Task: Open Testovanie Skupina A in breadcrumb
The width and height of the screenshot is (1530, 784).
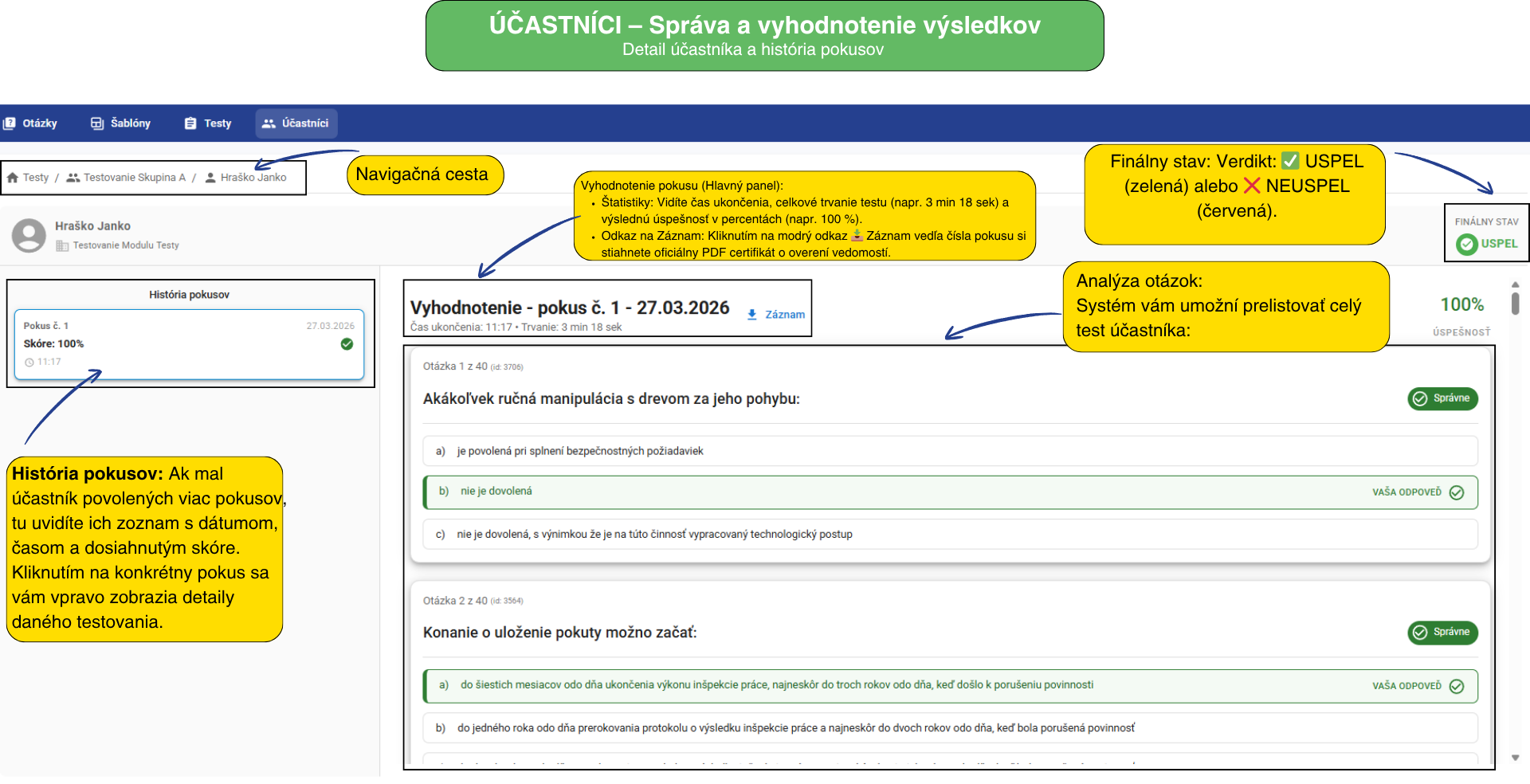Action: pos(134,178)
